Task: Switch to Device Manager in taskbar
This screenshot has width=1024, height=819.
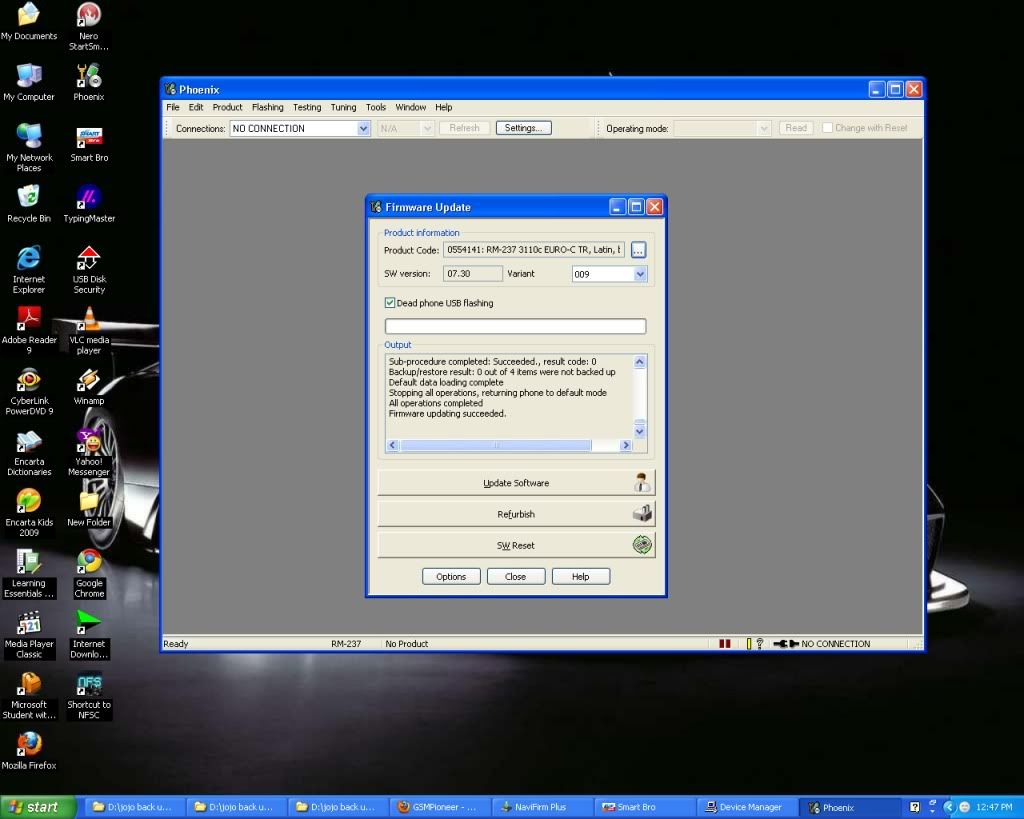Action: (748, 807)
